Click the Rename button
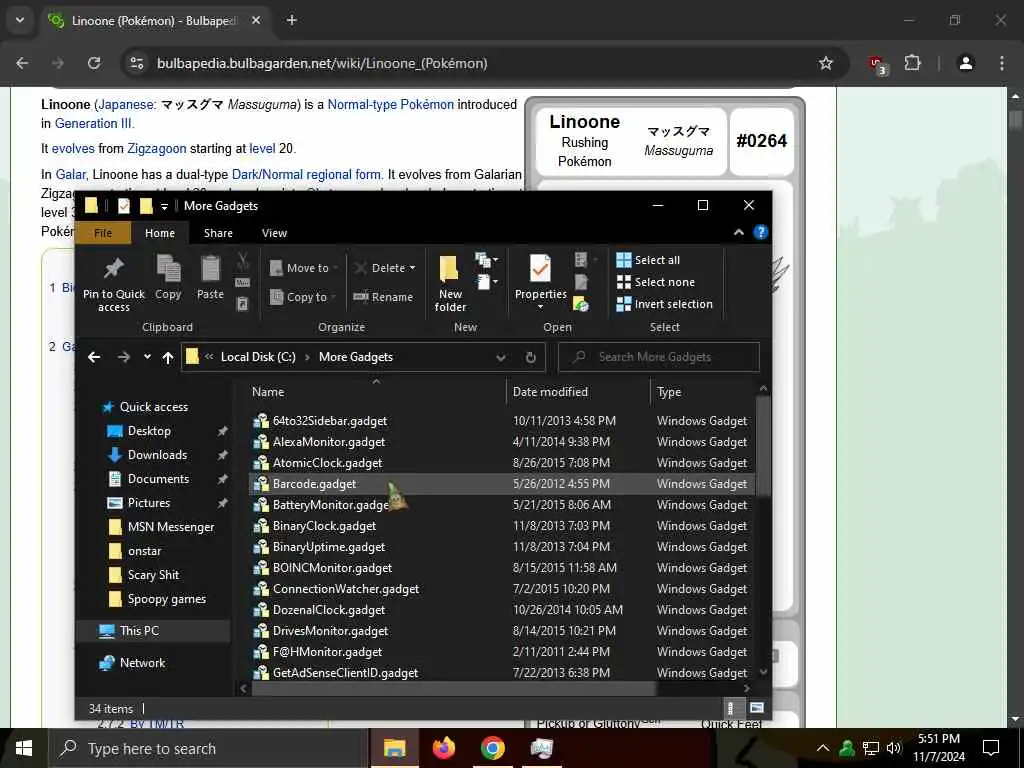The width and height of the screenshot is (1024, 768). (383, 296)
